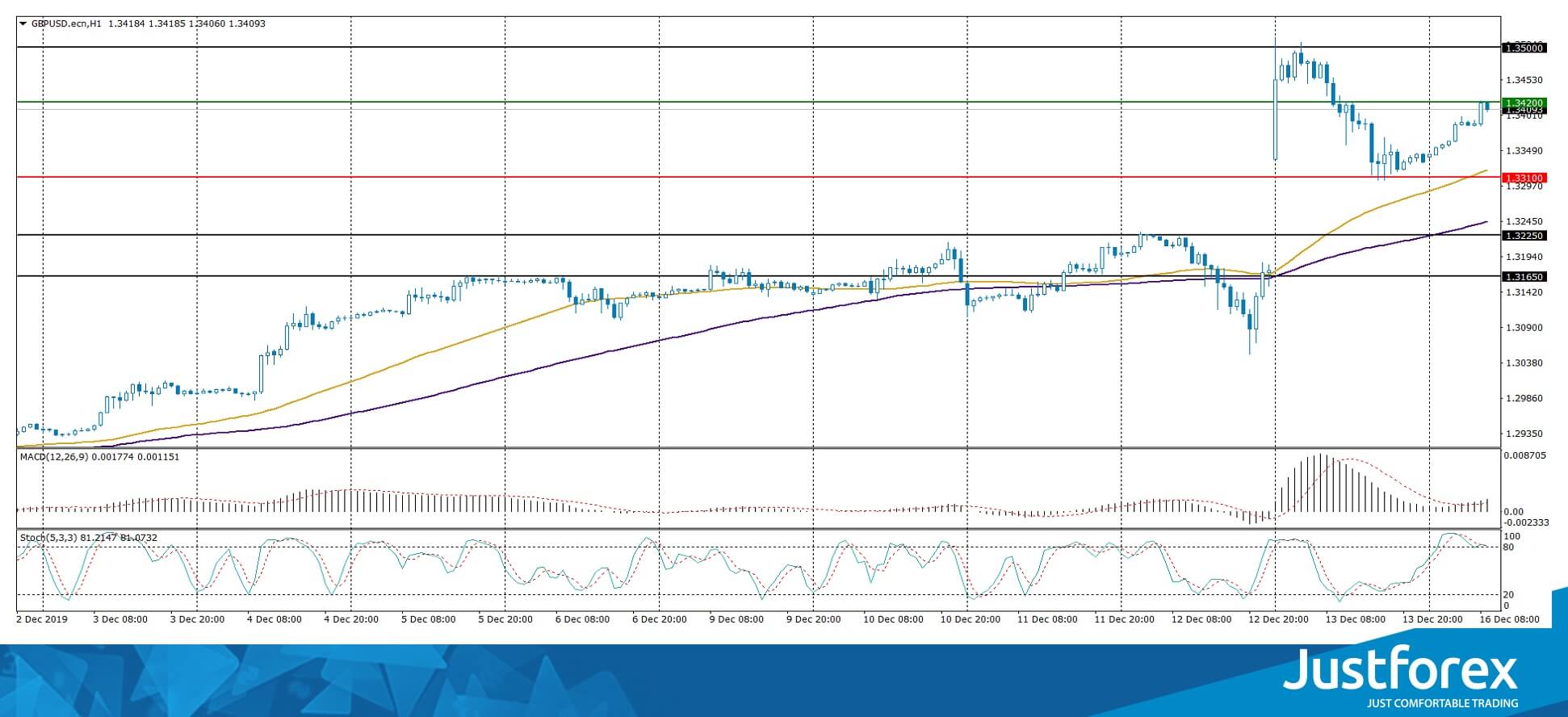The width and height of the screenshot is (1568, 717).
Task: Click the 12 Dec 20:00 time label
Action: [1278, 620]
